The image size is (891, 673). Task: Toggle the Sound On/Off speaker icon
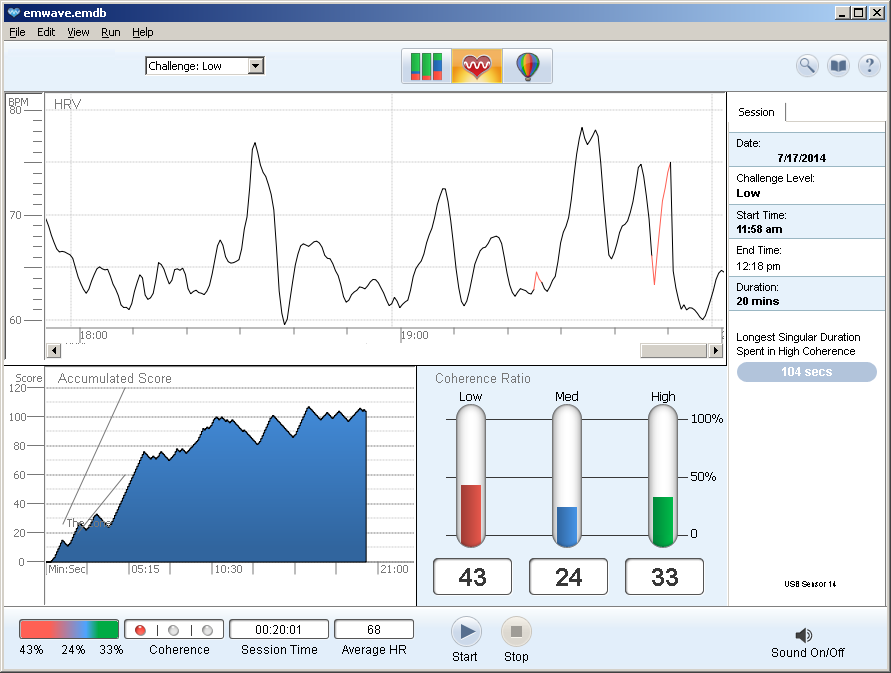pyautogui.click(x=804, y=635)
